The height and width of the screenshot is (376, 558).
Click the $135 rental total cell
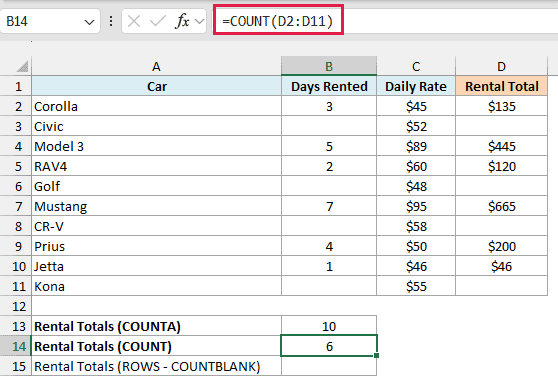tap(501, 106)
